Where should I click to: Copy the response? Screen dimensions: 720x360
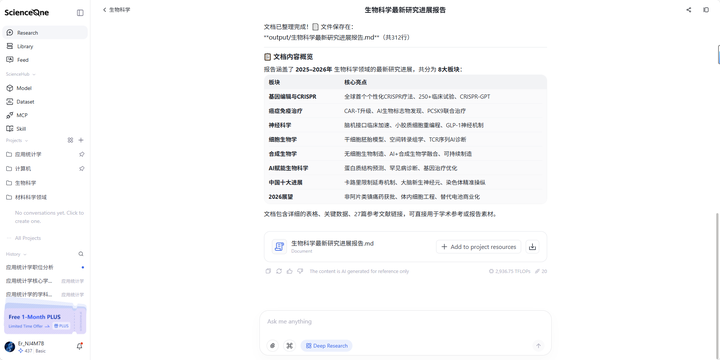point(268,271)
